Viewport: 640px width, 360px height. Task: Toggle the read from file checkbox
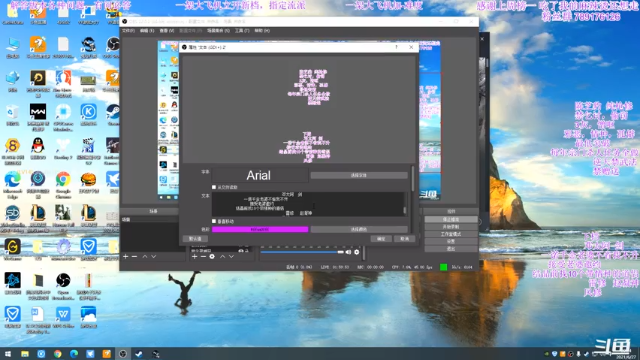coord(214,187)
